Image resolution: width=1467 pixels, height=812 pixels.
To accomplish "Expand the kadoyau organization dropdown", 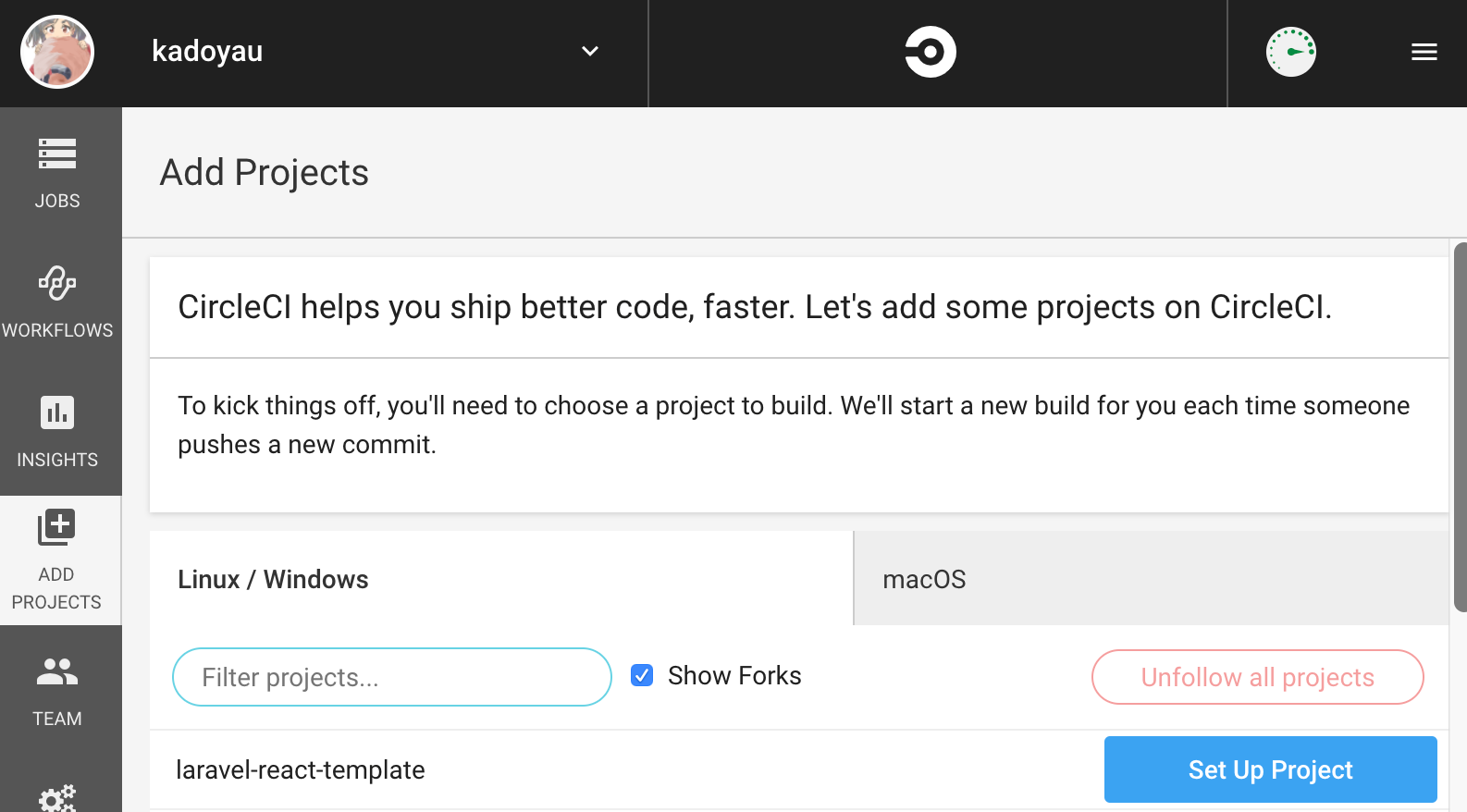I will point(590,52).
